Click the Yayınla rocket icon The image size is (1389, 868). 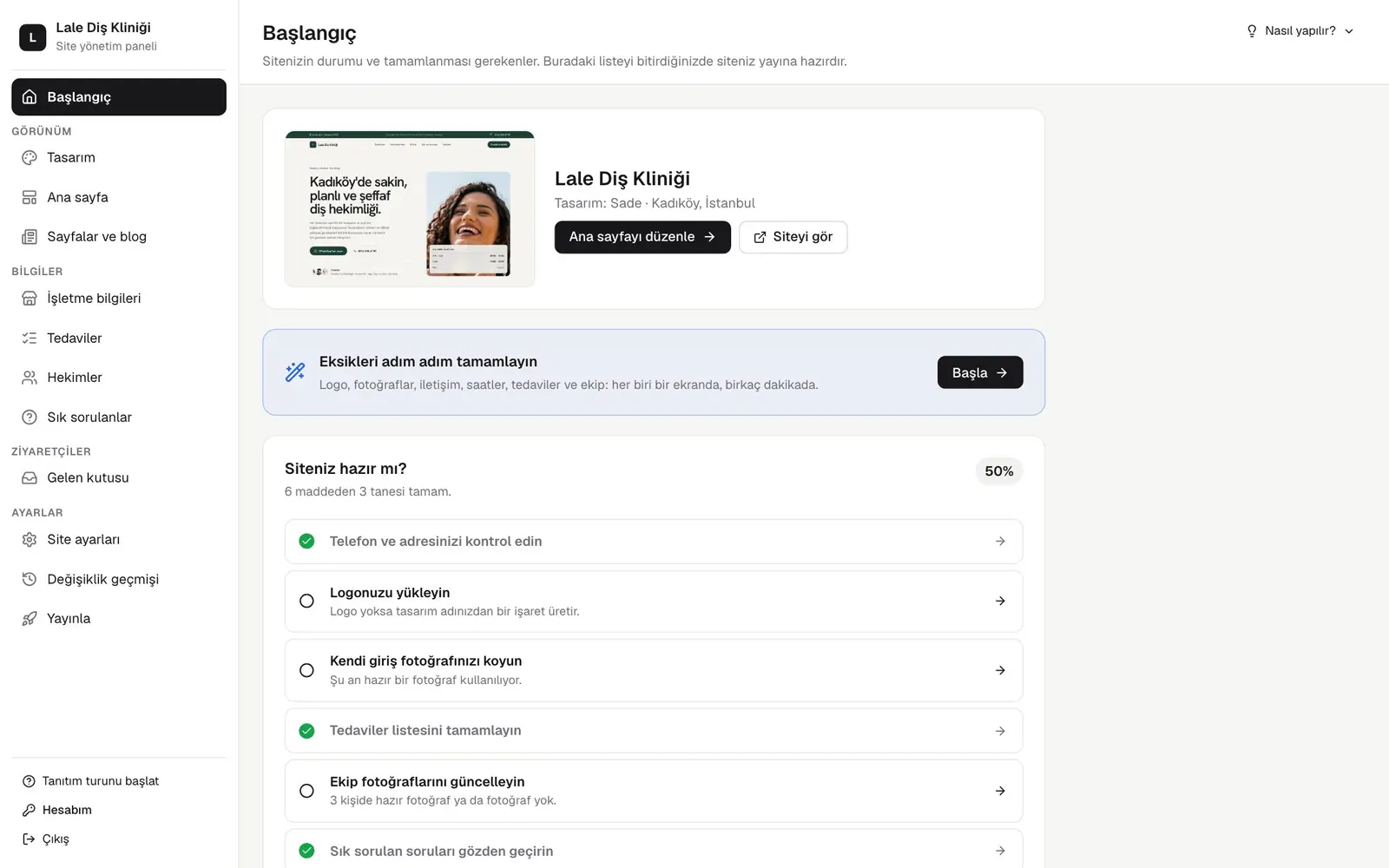tap(30, 619)
